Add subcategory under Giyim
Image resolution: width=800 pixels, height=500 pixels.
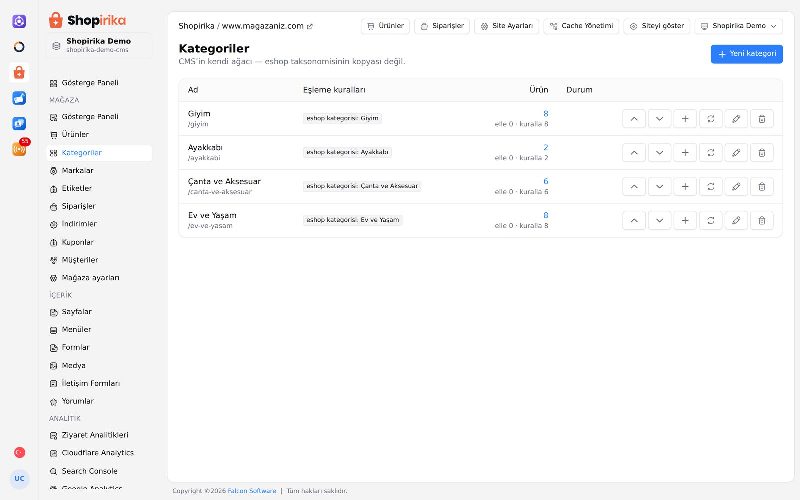coord(685,119)
